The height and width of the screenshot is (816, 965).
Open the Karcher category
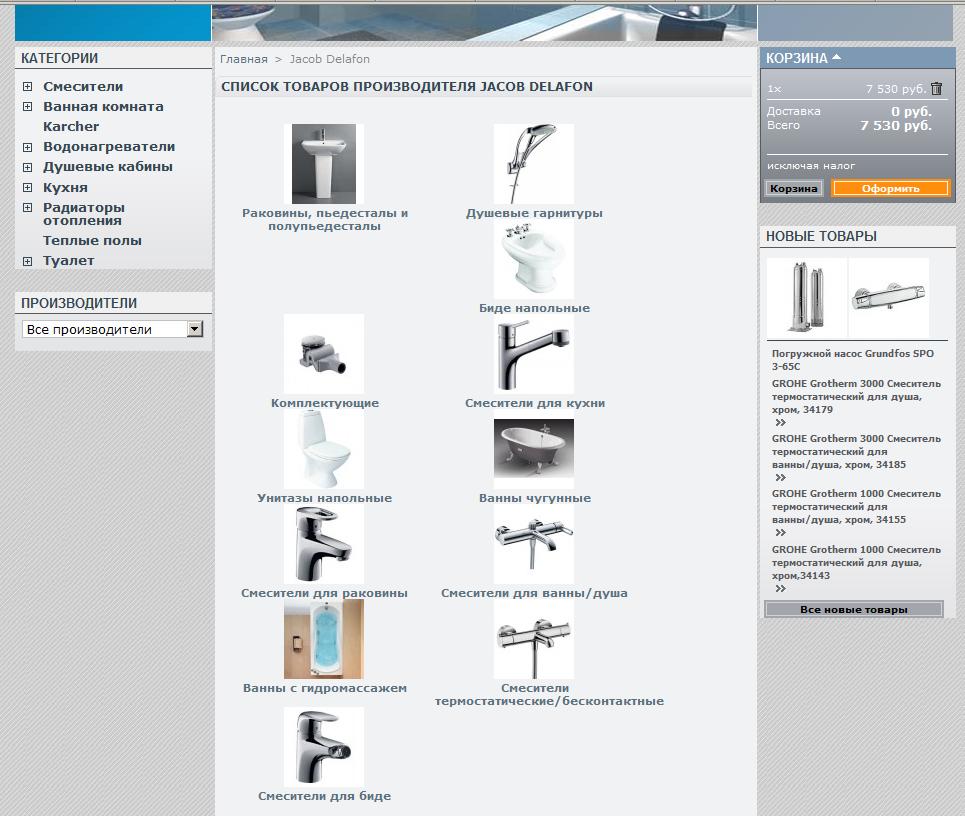coord(71,126)
